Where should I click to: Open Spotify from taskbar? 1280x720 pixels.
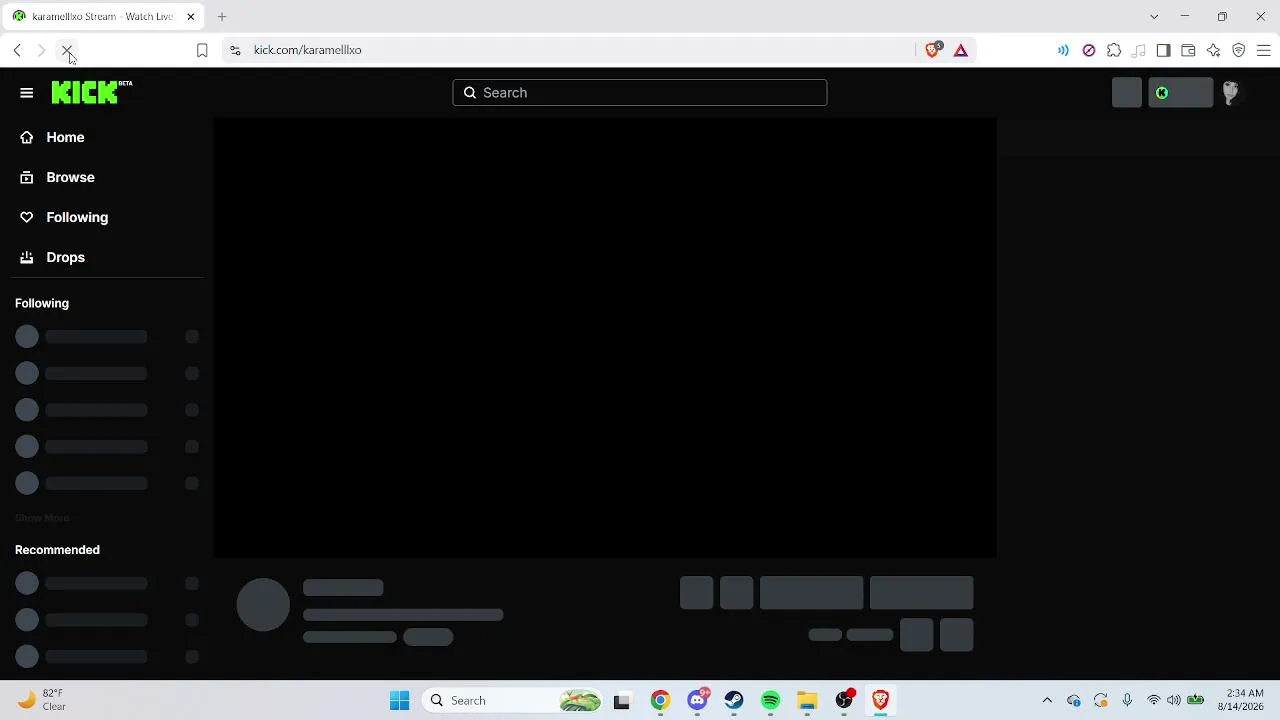tap(770, 701)
